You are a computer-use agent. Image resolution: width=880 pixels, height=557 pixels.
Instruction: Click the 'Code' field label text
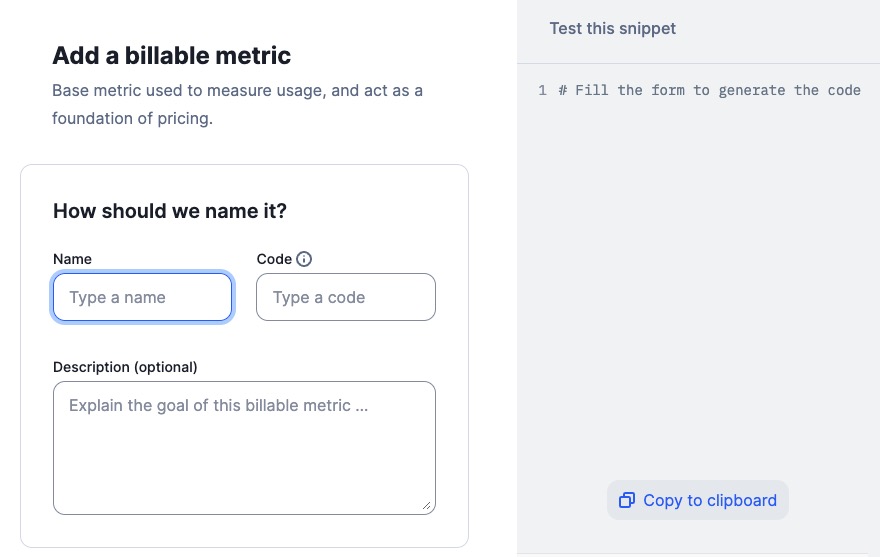(274, 259)
